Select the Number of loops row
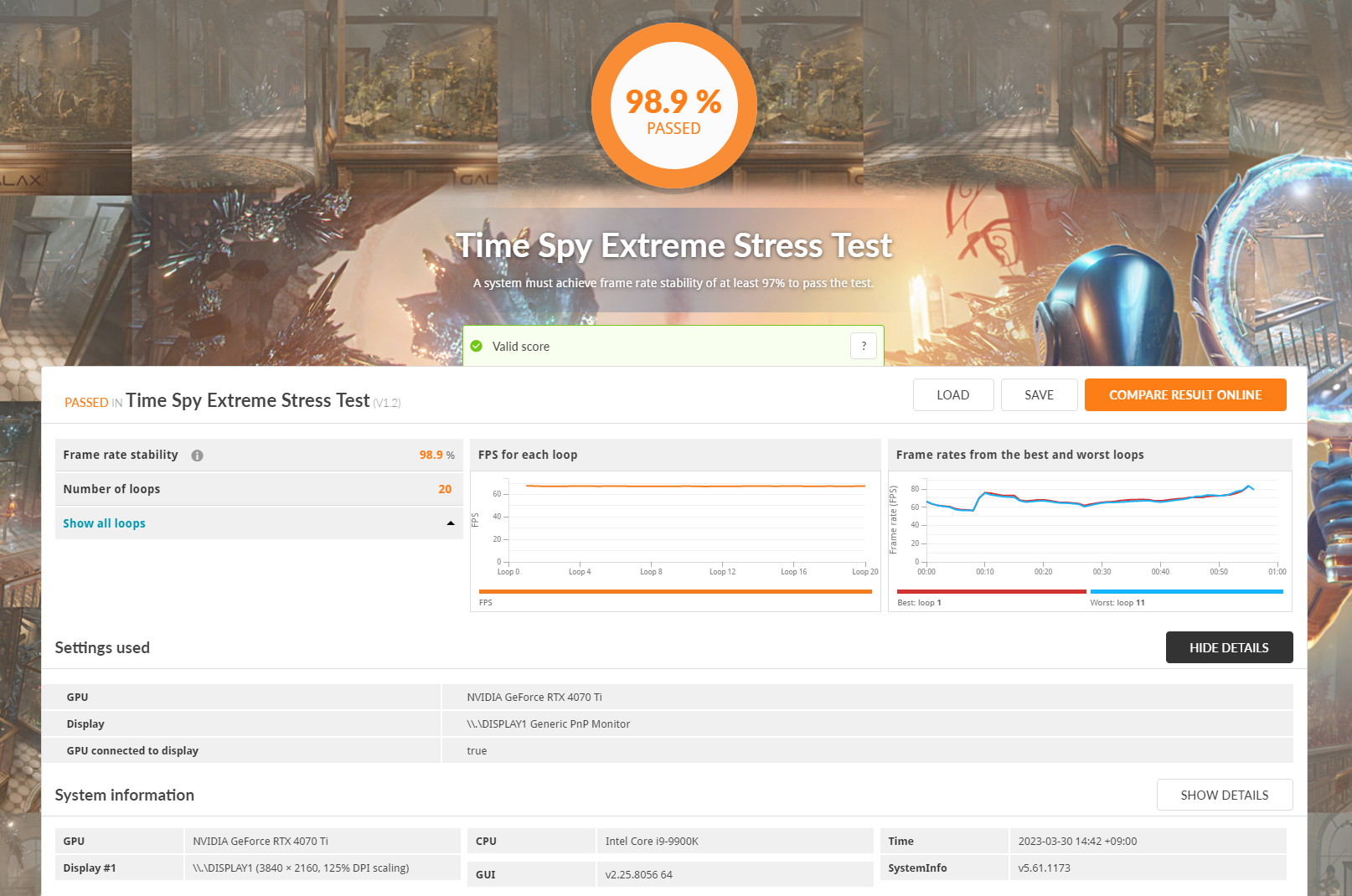This screenshot has height=896, width=1352. (258, 489)
